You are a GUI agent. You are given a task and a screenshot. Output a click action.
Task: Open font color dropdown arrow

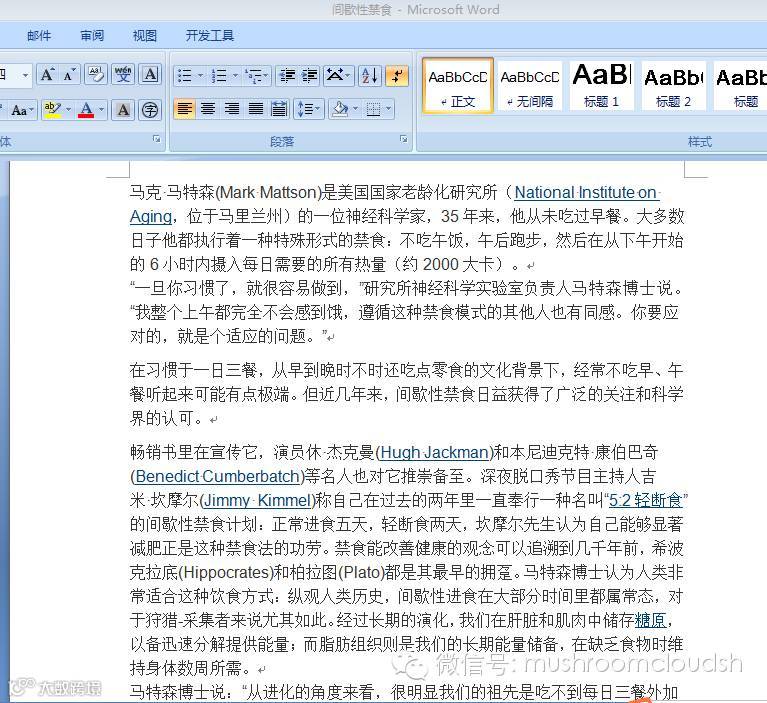point(102,110)
